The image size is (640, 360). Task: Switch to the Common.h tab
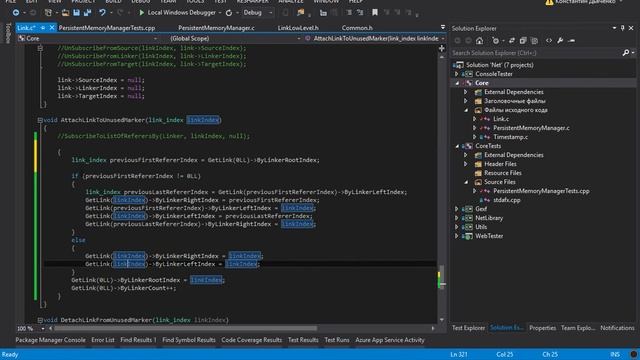point(357,28)
